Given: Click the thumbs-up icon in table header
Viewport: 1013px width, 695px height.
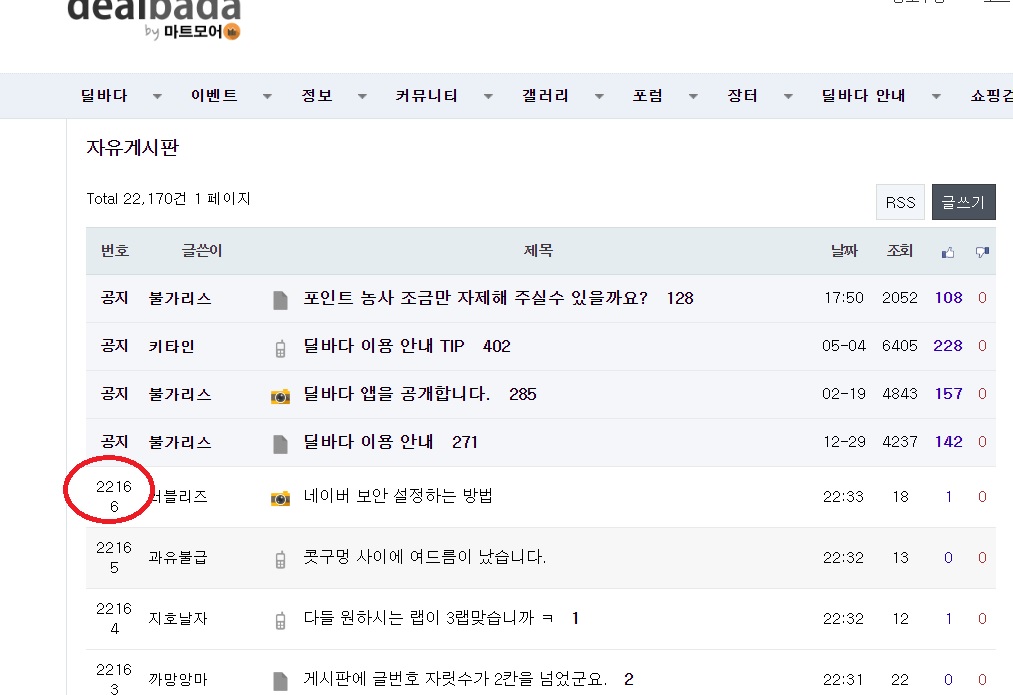Looking at the screenshot, I should 948,252.
